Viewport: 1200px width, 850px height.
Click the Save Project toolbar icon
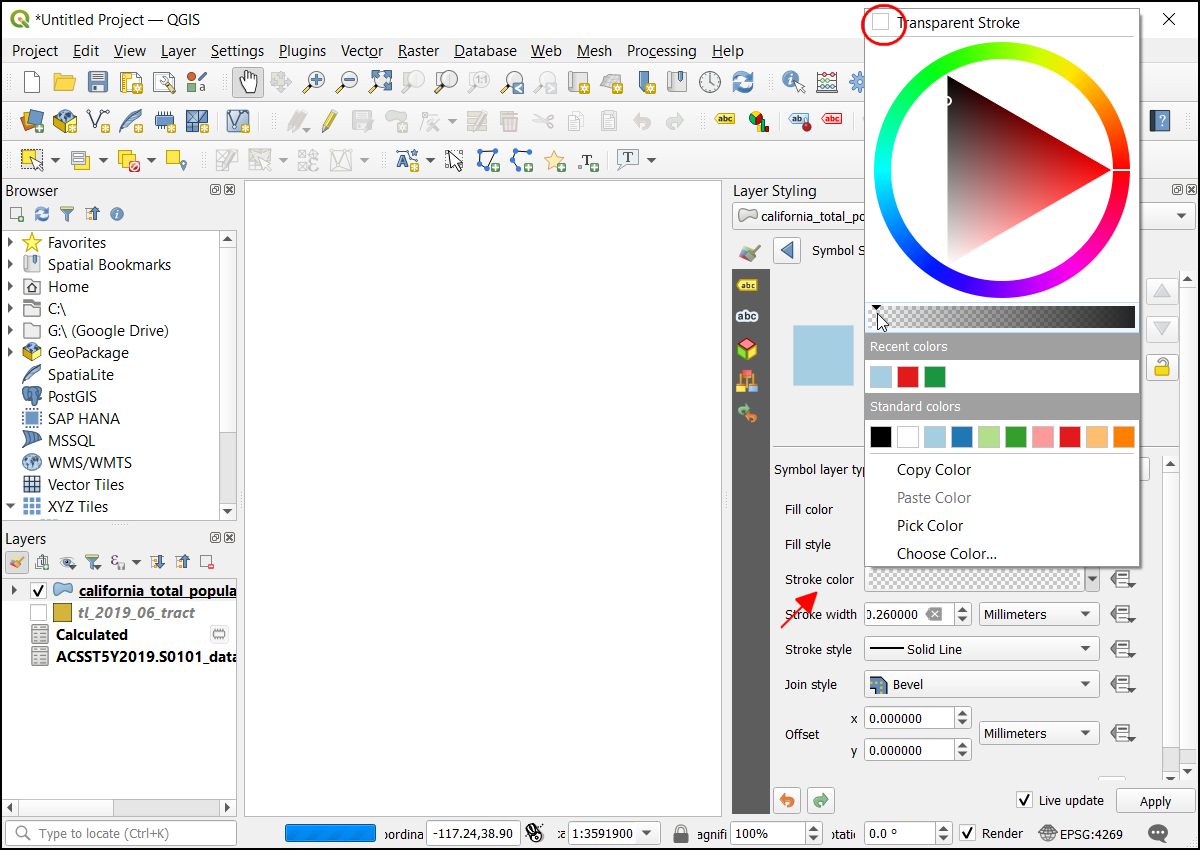pyautogui.click(x=97, y=82)
